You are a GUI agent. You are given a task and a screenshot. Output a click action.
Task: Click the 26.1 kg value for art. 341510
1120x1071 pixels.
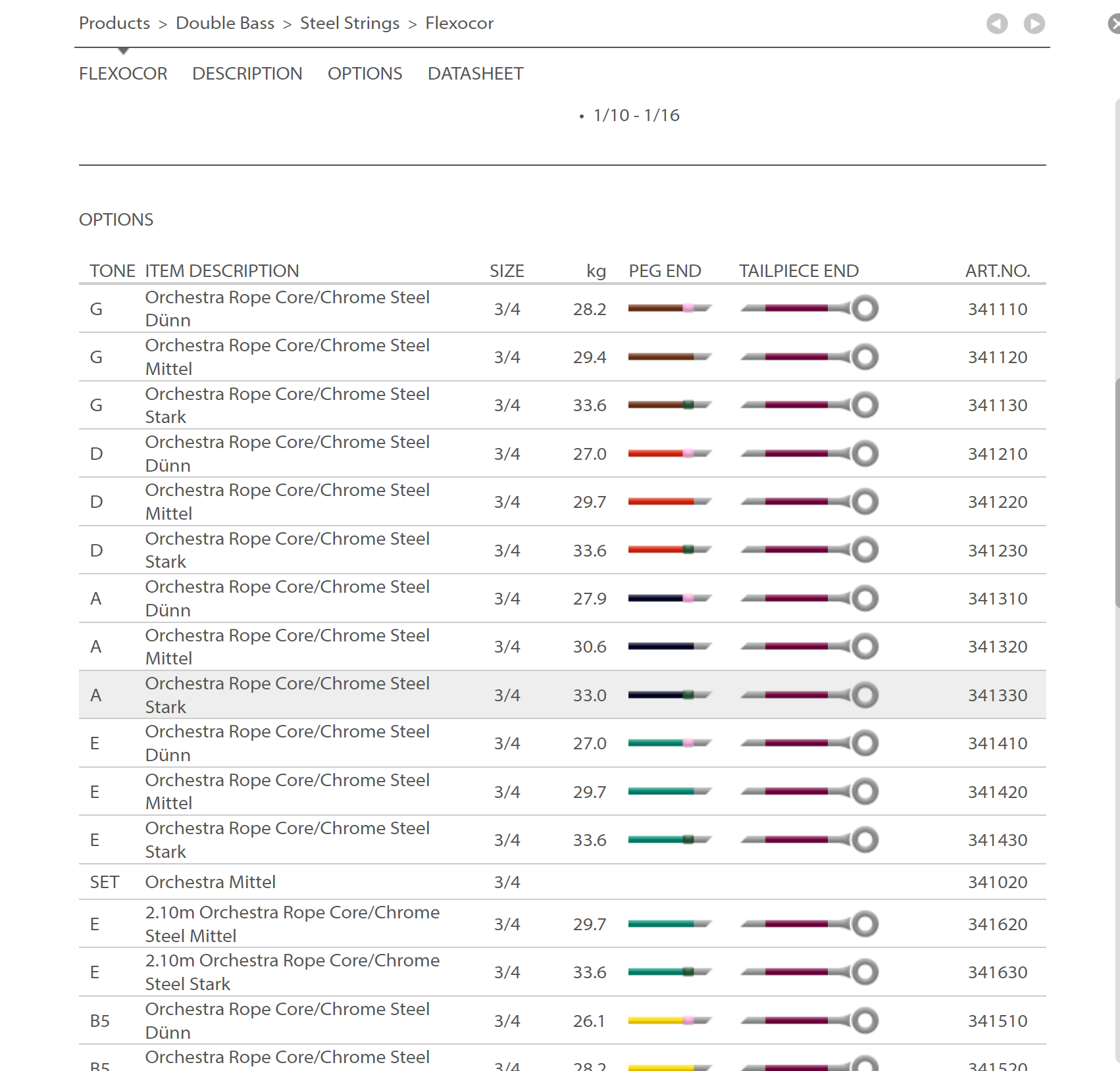pyautogui.click(x=590, y=1021)
